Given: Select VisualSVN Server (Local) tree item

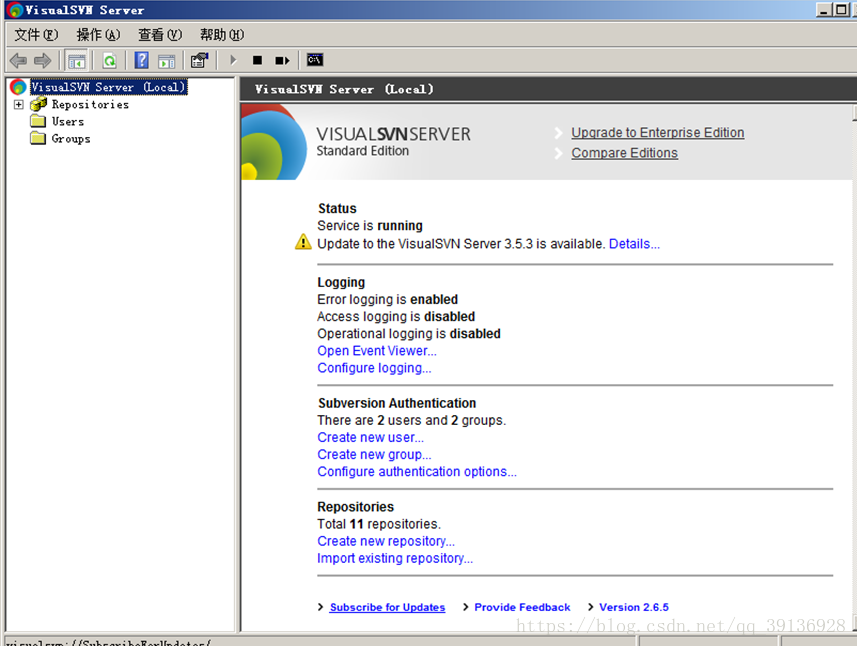Looking at the screenshot, I should pos(109,87).
